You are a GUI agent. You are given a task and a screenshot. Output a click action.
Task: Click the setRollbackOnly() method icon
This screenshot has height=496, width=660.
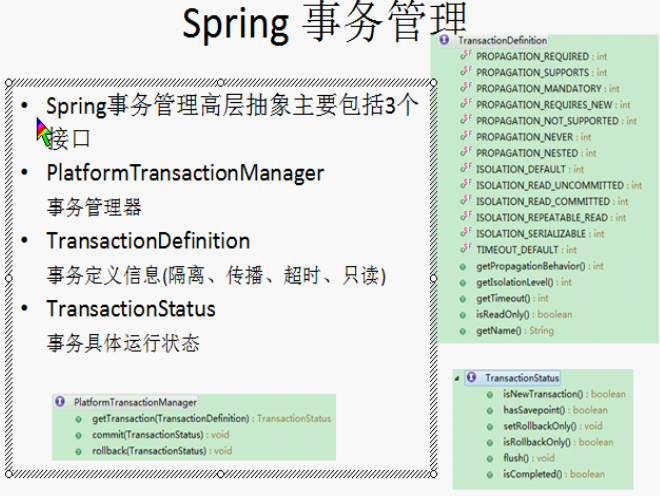coord(490,427)
